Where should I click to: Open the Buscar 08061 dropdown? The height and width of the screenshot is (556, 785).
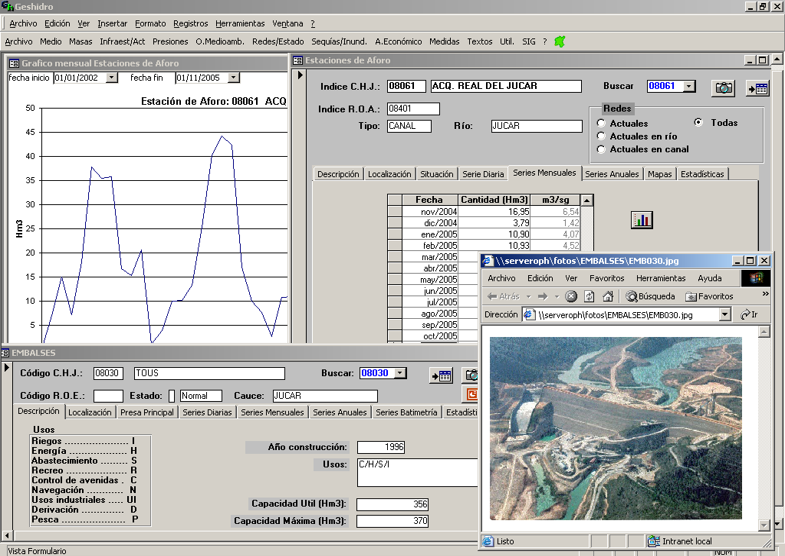689,87
